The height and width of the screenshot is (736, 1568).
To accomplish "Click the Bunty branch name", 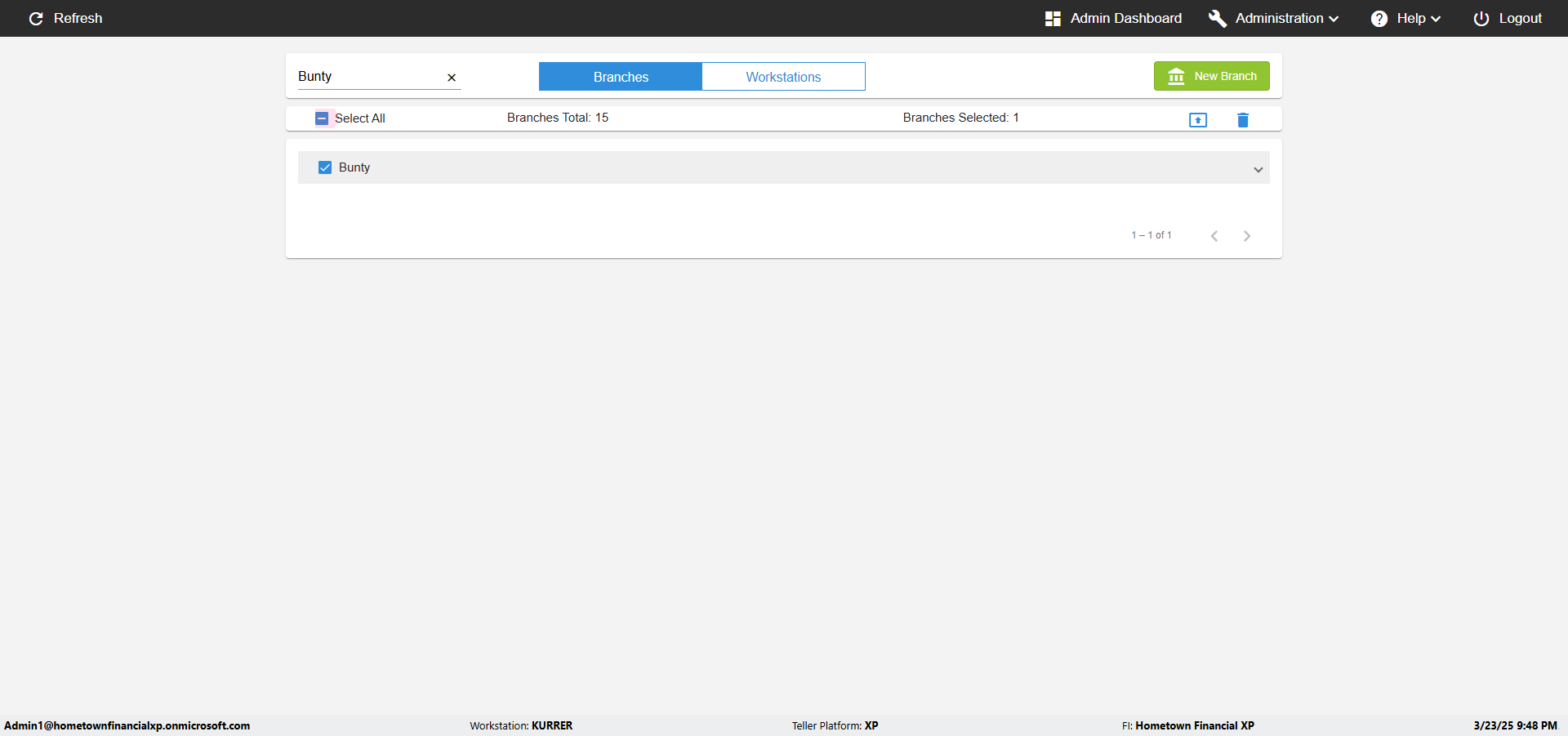I will click(x=354, y=167).
